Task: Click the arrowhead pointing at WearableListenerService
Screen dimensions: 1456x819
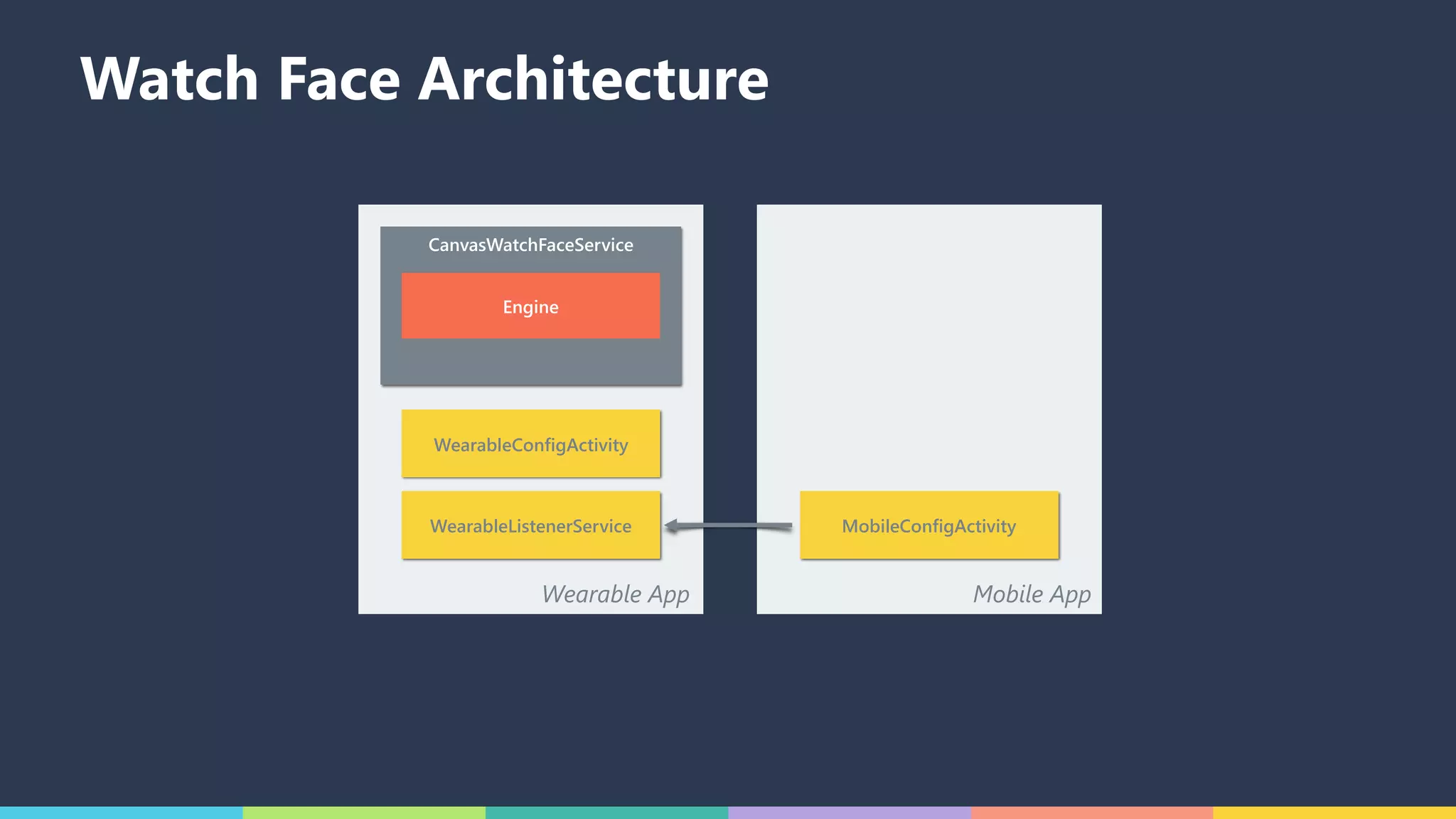Action: click(670, 526)
